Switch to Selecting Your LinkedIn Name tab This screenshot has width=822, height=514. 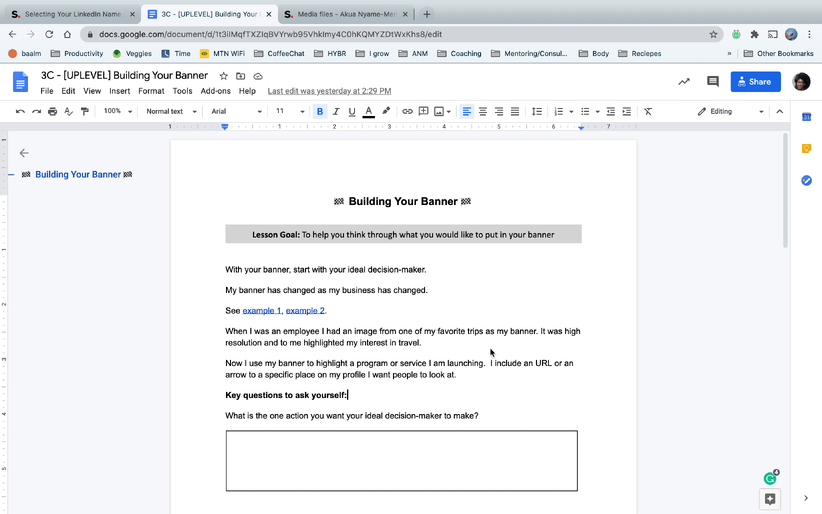(73, 14)
